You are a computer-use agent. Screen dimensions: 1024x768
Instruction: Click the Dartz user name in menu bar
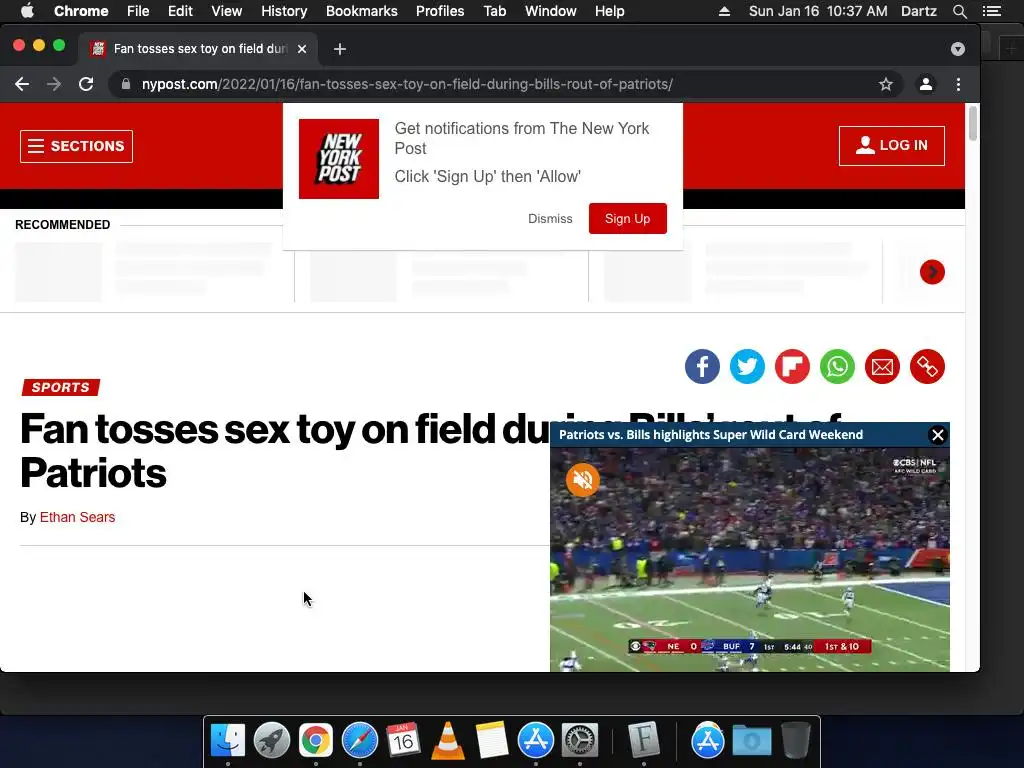coord(919,11)
